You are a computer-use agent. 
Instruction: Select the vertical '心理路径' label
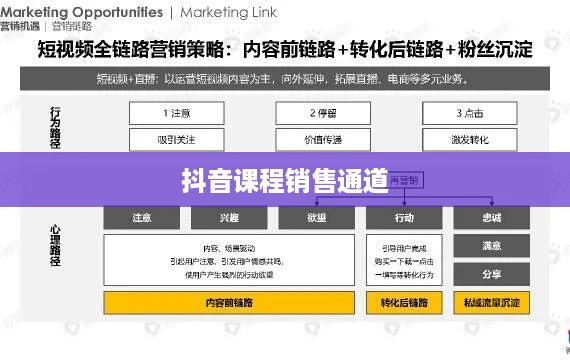(x=55, y=245)
